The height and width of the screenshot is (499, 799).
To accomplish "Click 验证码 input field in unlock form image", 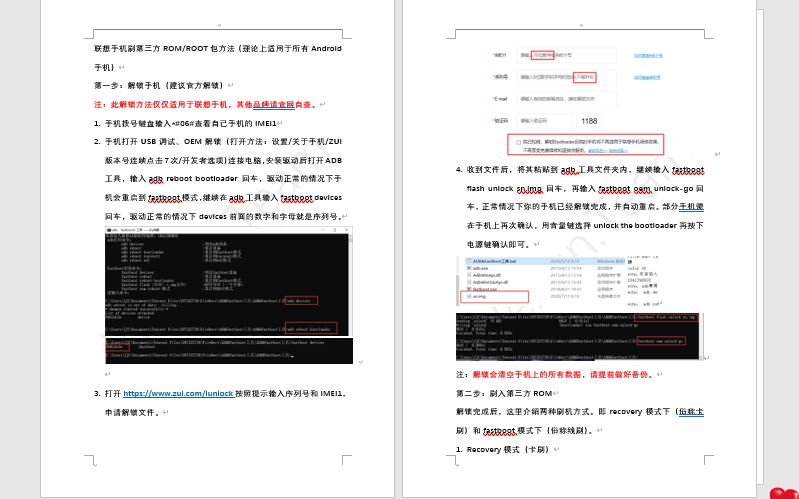I will click(545, 121).
